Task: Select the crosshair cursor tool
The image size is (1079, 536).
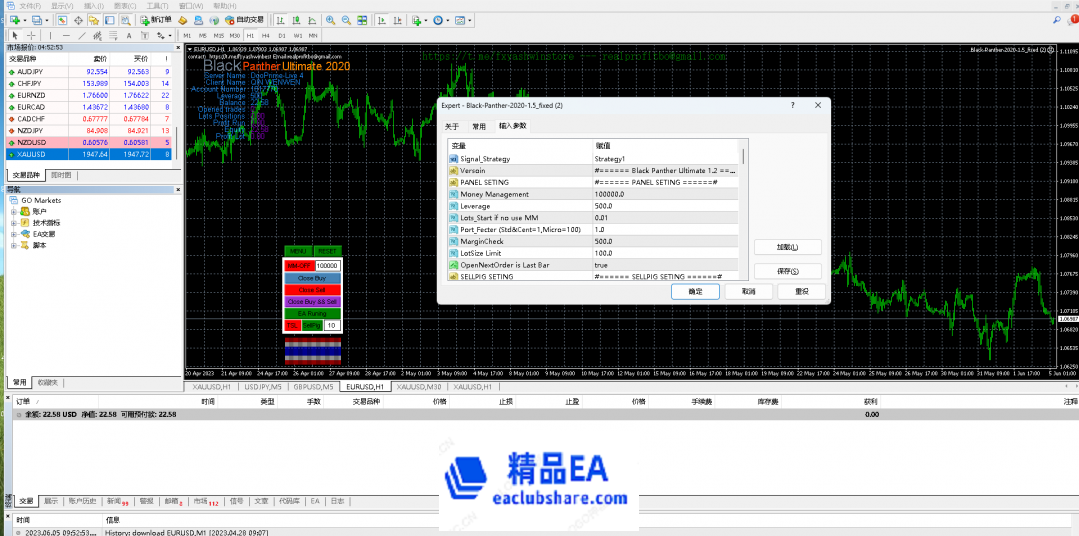Action: pos(31,35)
